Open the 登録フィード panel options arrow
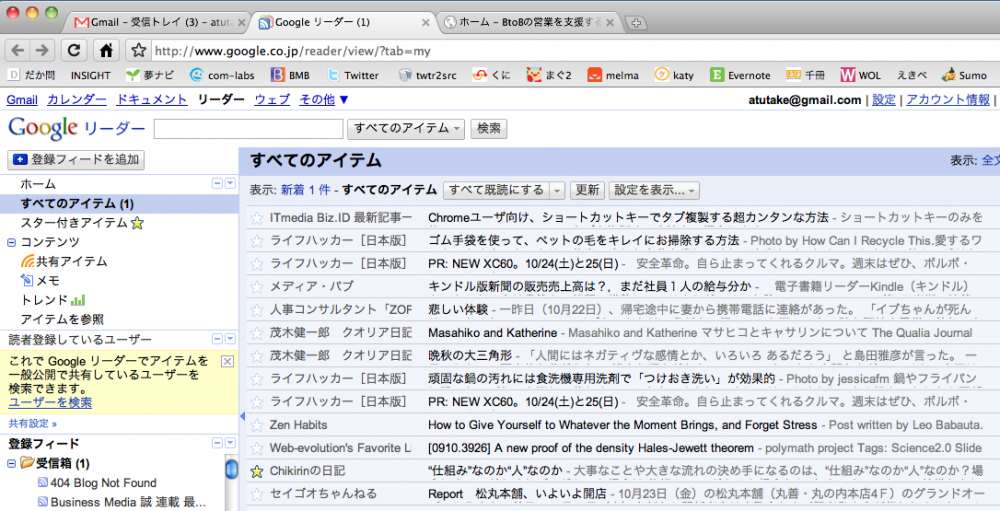The width and height of the screenshot is (1000, 511). point(230,443)
